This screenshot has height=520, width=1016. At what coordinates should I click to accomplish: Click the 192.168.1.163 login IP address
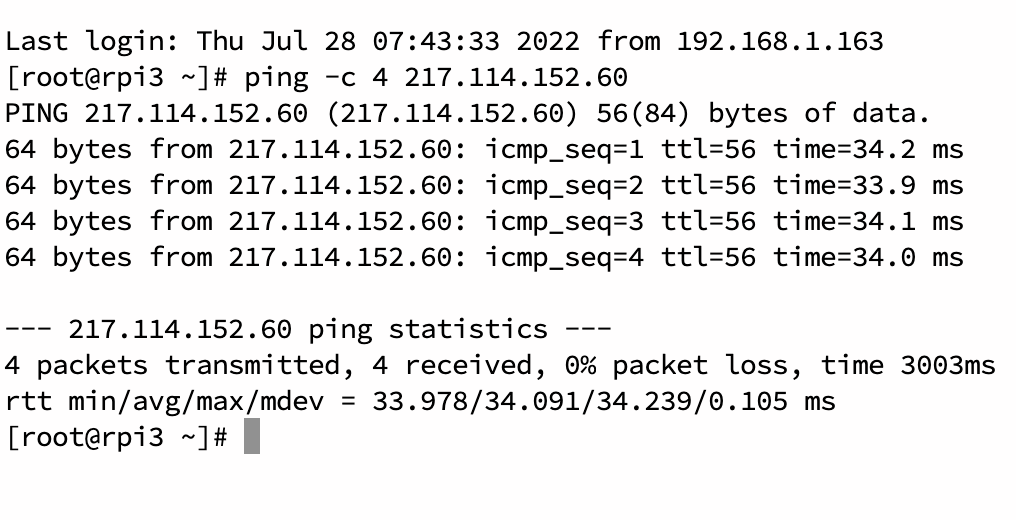pyautogui.click(x=780, y=41)
